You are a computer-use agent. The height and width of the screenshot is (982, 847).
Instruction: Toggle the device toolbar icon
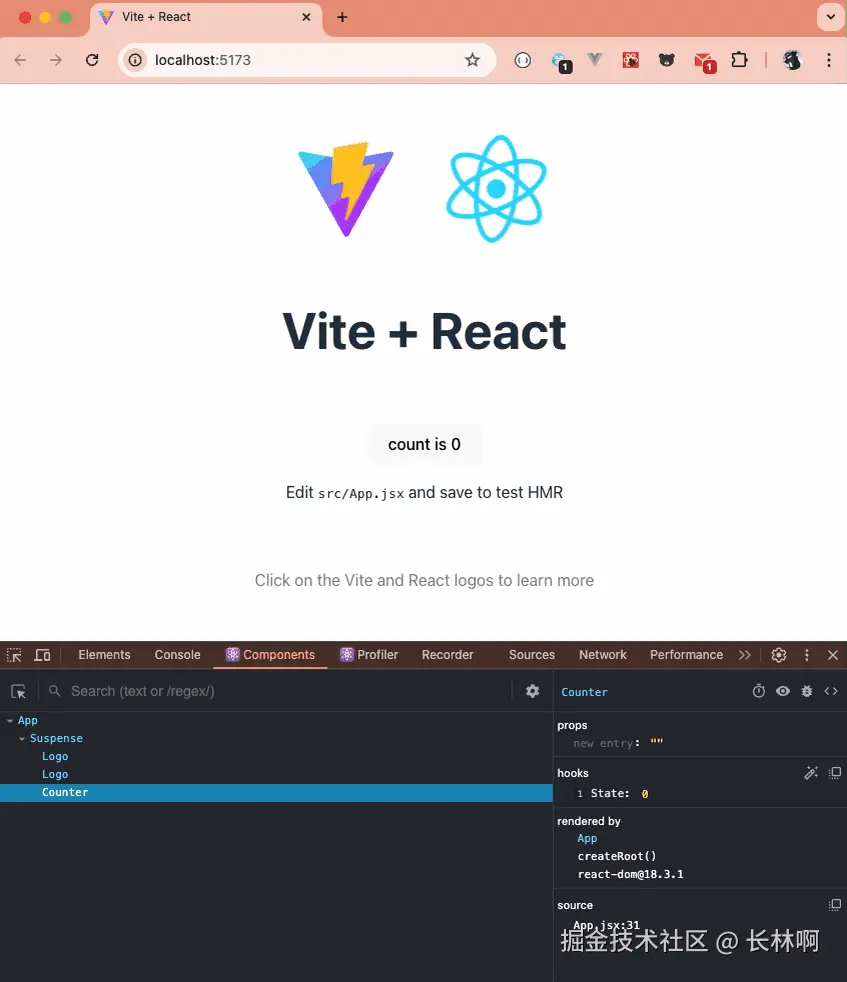(x=42, y=655)
